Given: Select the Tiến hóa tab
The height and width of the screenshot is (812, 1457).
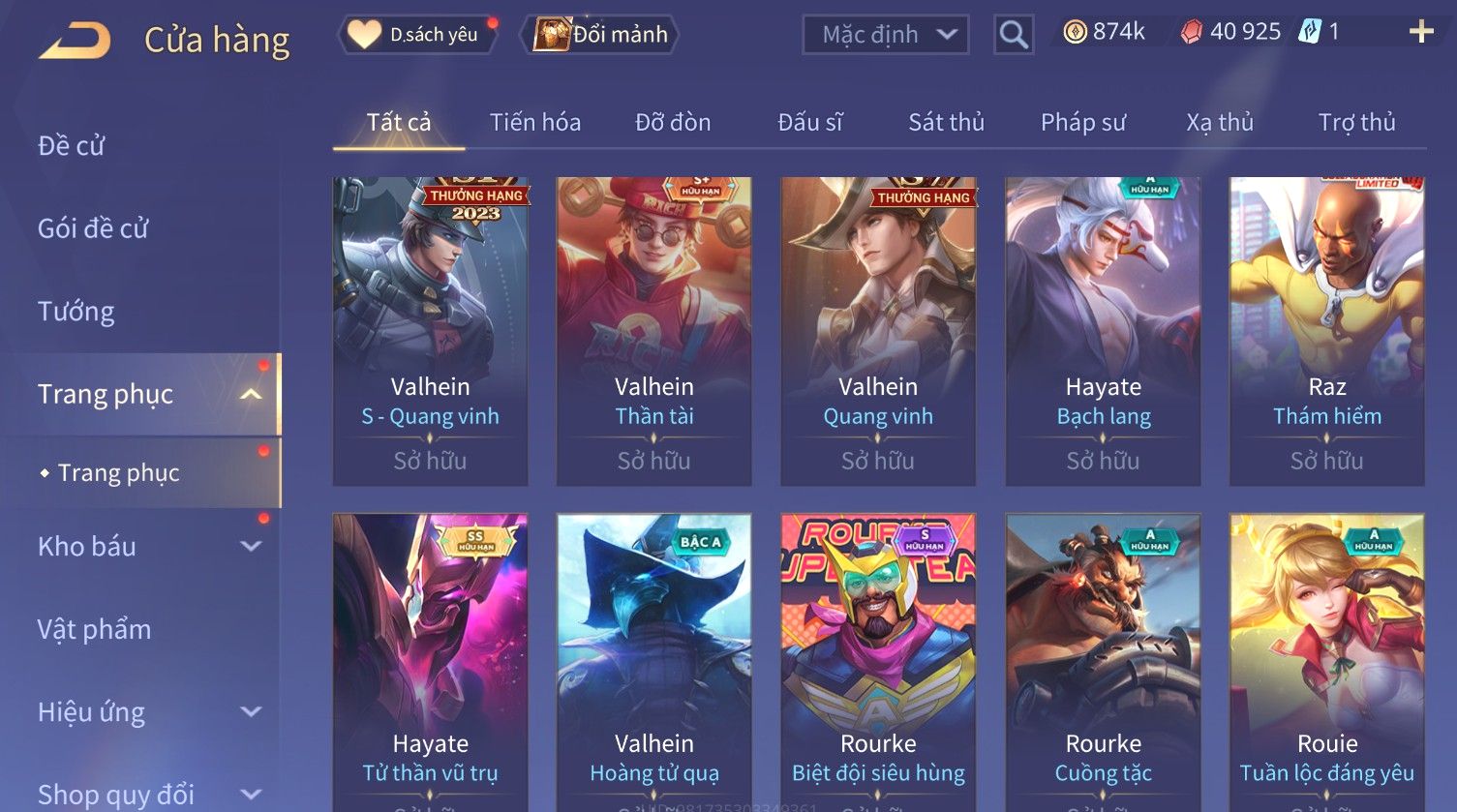Looking at the screenshot, I should coord(535,122).
